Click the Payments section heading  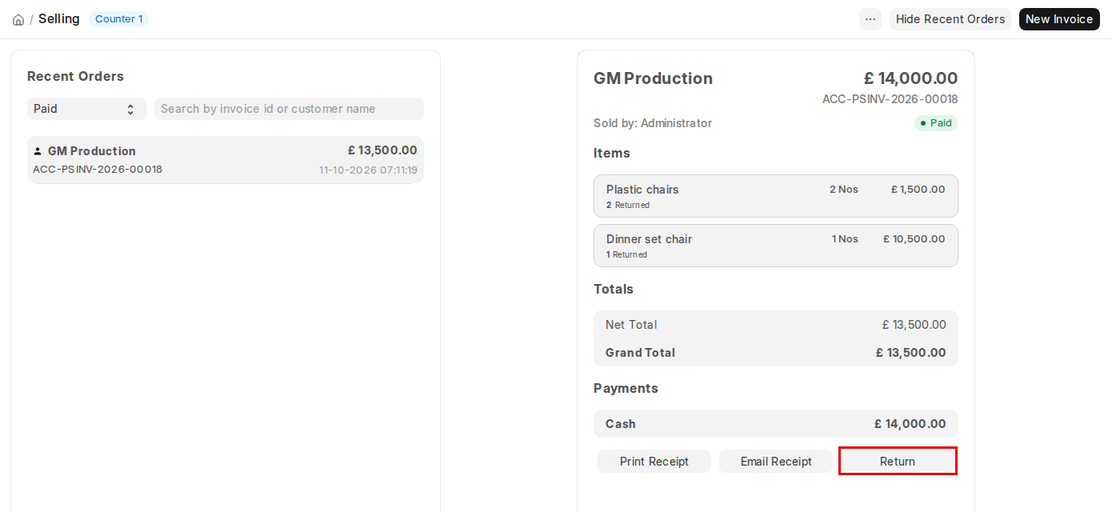[x=626, y=388]
